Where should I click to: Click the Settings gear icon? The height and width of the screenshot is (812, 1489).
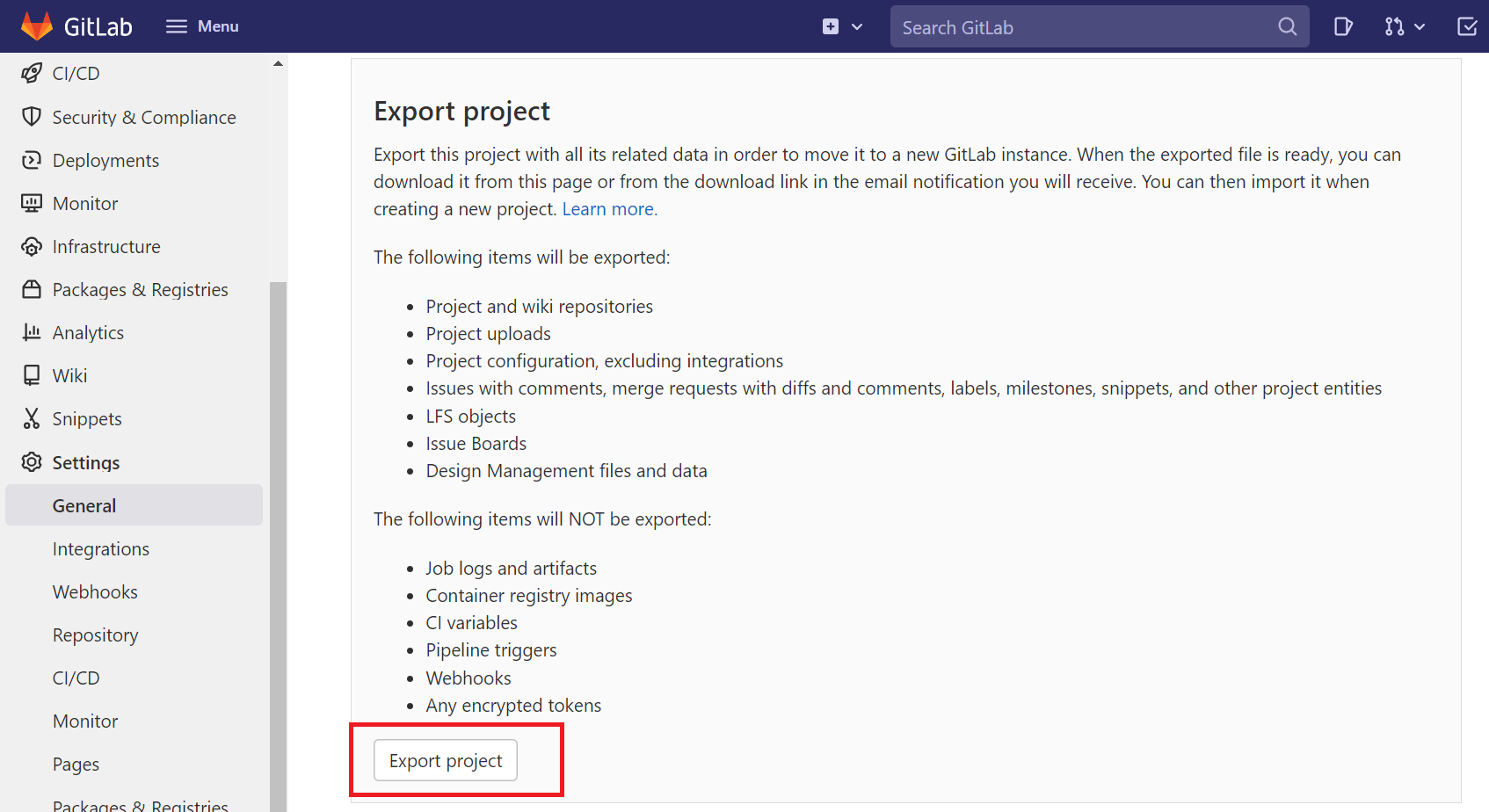(32, 462)
